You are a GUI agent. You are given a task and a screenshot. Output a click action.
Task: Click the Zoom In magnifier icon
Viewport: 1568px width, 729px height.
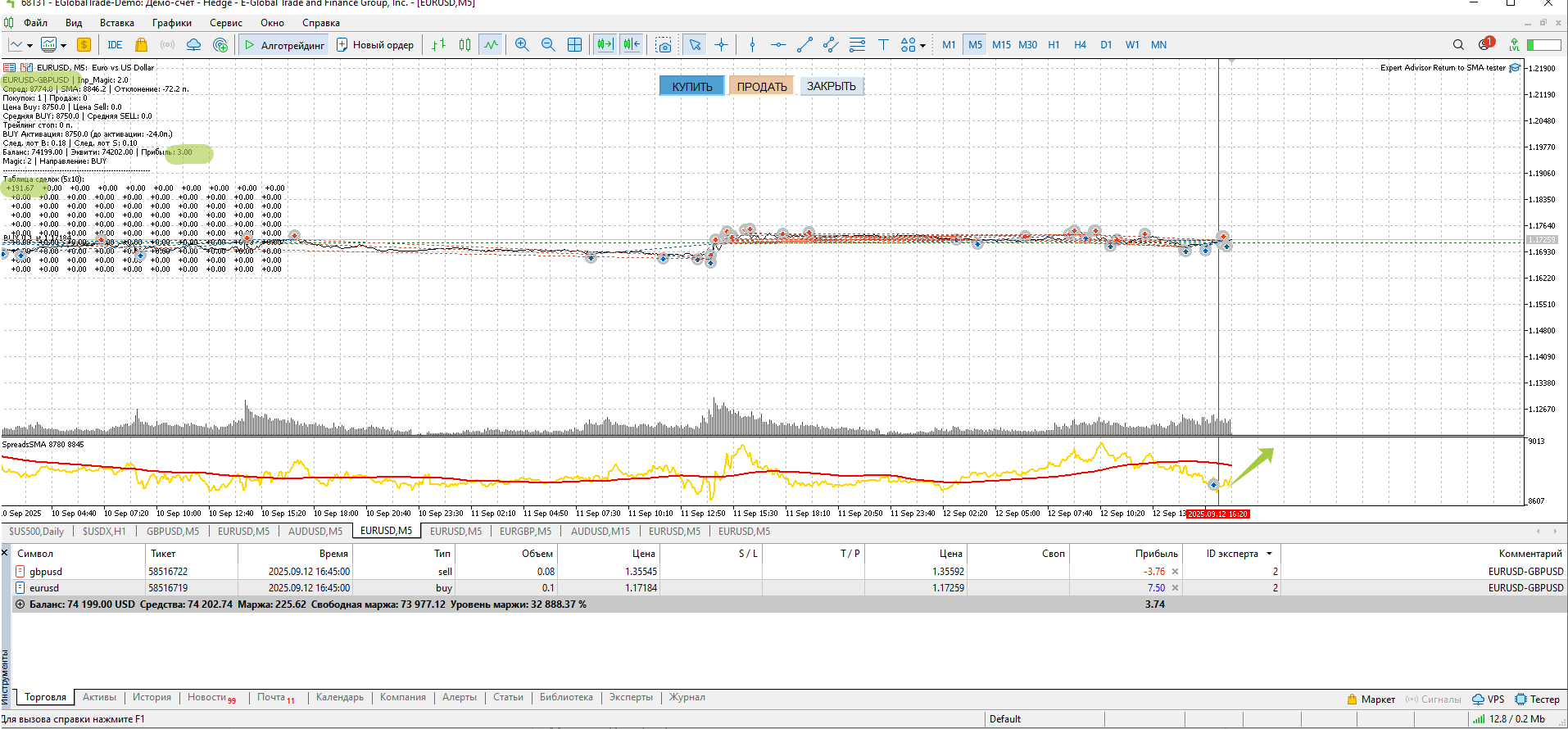[522, 45]
